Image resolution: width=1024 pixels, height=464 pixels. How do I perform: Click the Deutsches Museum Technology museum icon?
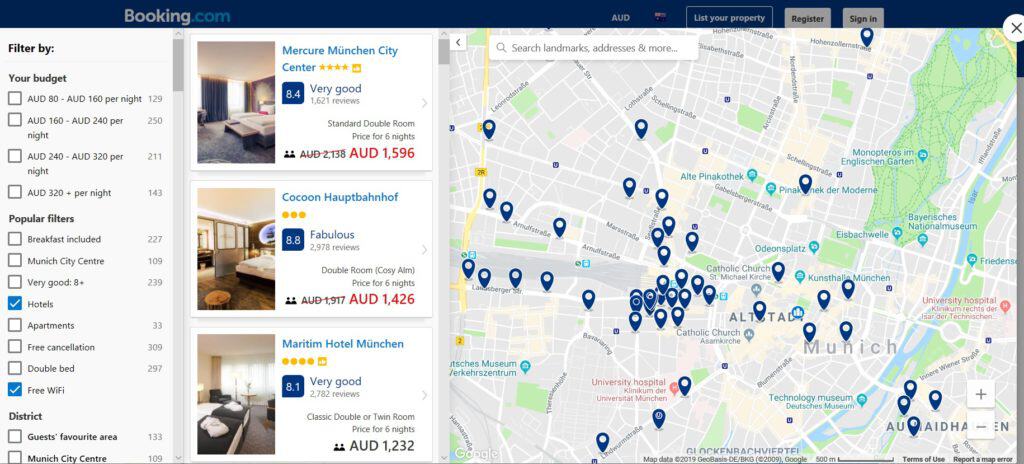[x=861, y=399]
